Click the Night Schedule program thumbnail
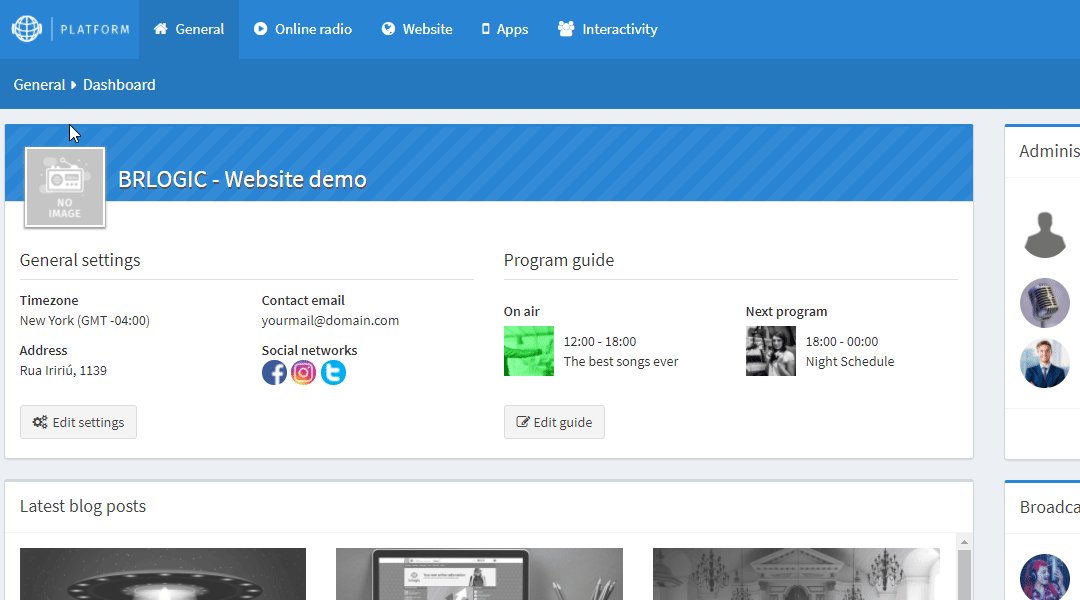Viewport: 1080px width, 600px height. pos(771,351)
